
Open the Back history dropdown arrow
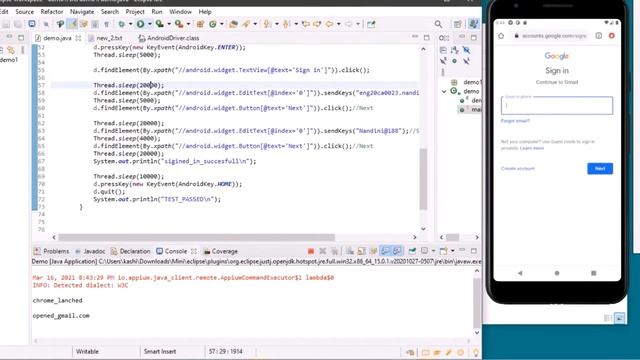tap(338, 24)
